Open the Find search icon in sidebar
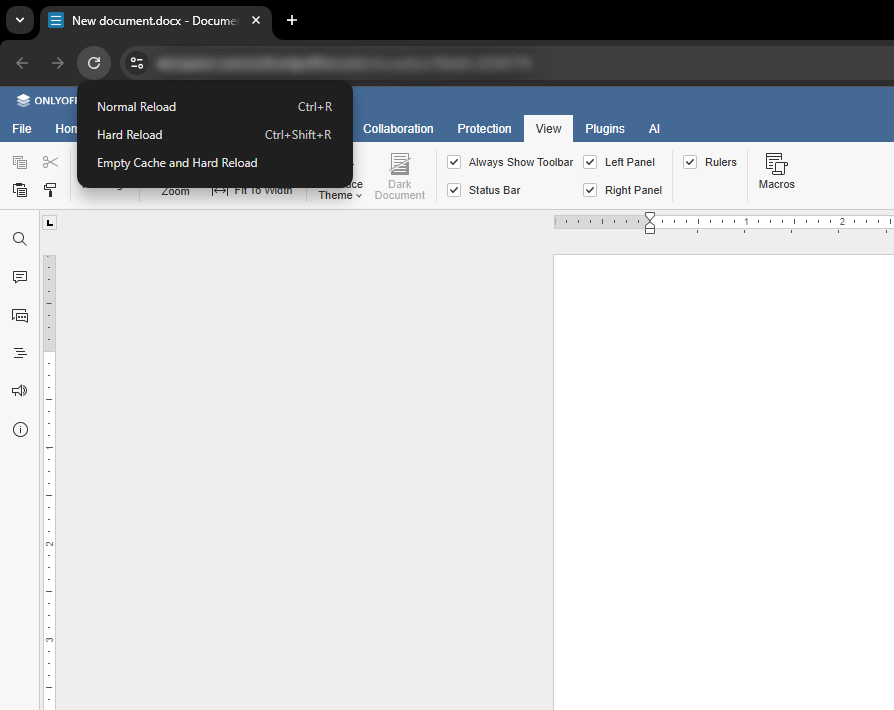Image resolution: width=894 pixels, height=710 pixels. (x=19, y=239)
